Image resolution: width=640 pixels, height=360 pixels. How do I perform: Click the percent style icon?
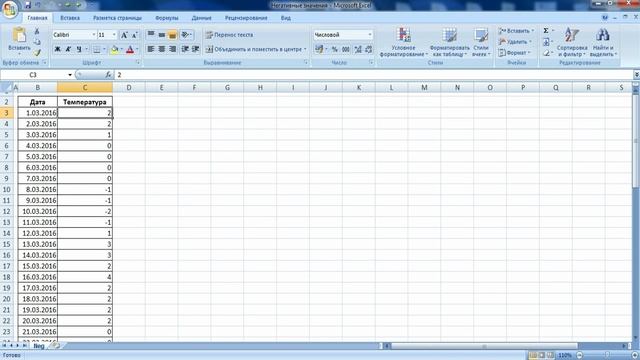(x=335, y=49)
